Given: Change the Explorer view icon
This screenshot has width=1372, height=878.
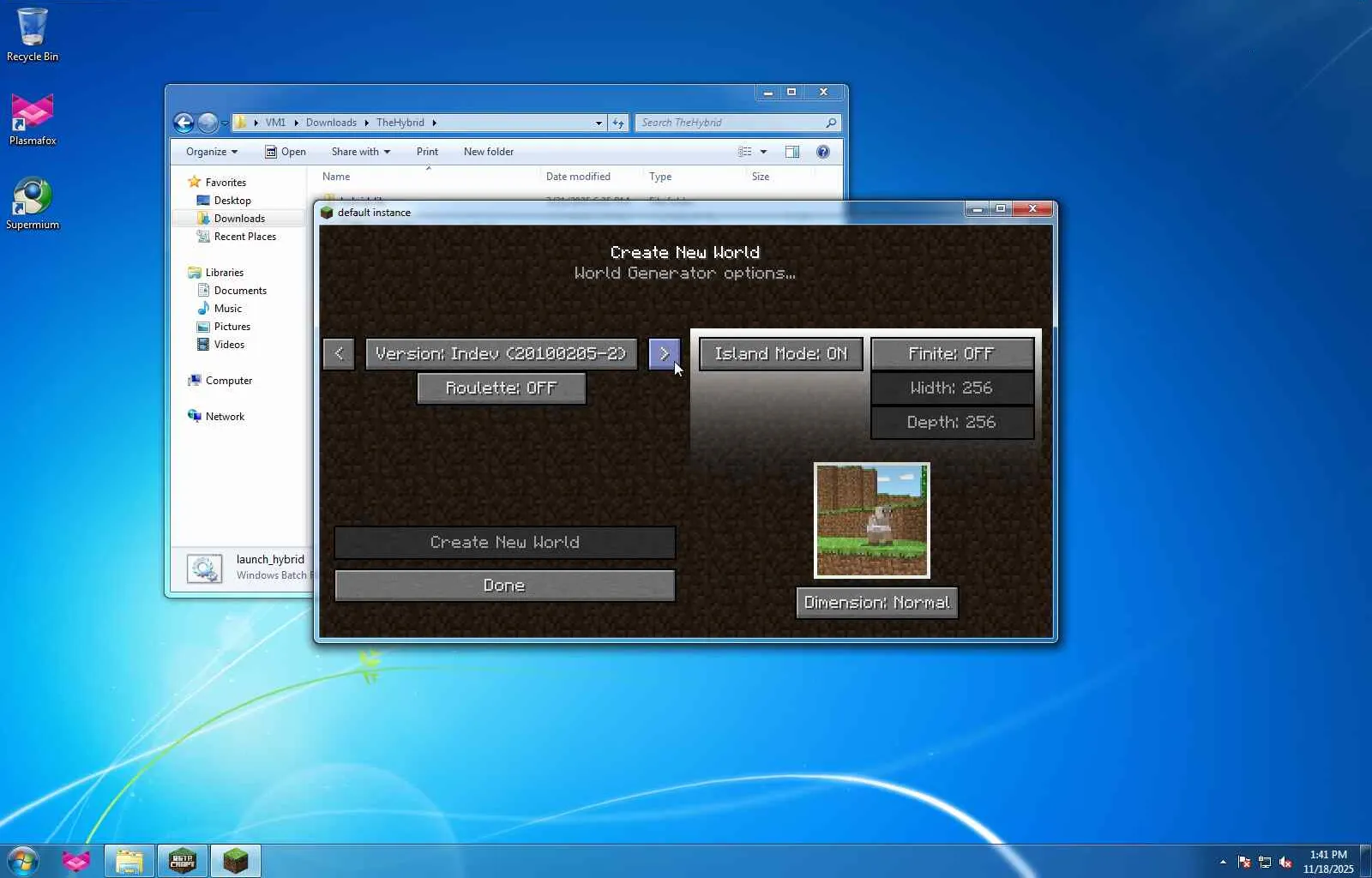Looking at the screenshot, I should [x=745, y=152].
